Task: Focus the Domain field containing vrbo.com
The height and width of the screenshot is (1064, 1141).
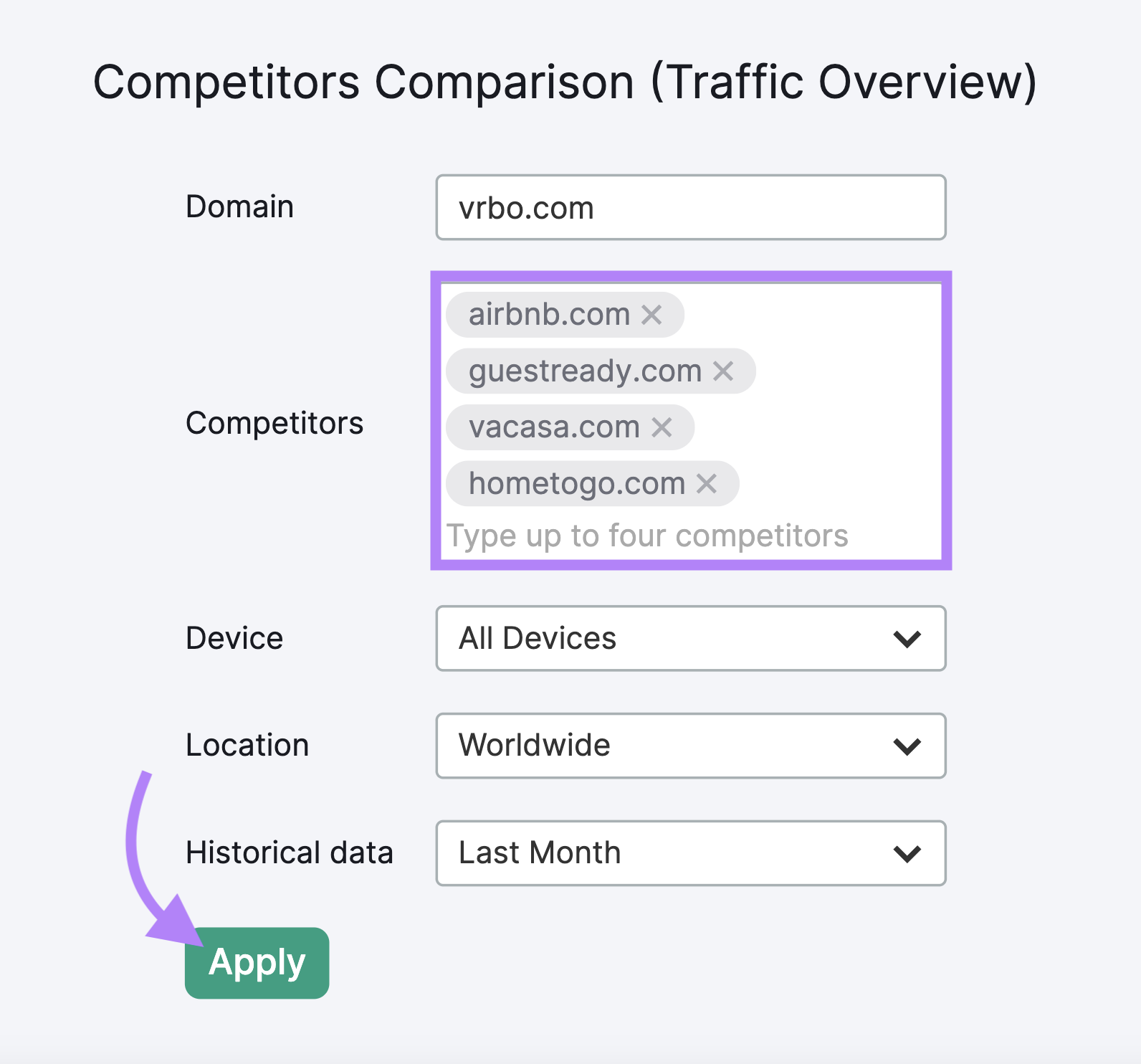Action: pos(691,207)
